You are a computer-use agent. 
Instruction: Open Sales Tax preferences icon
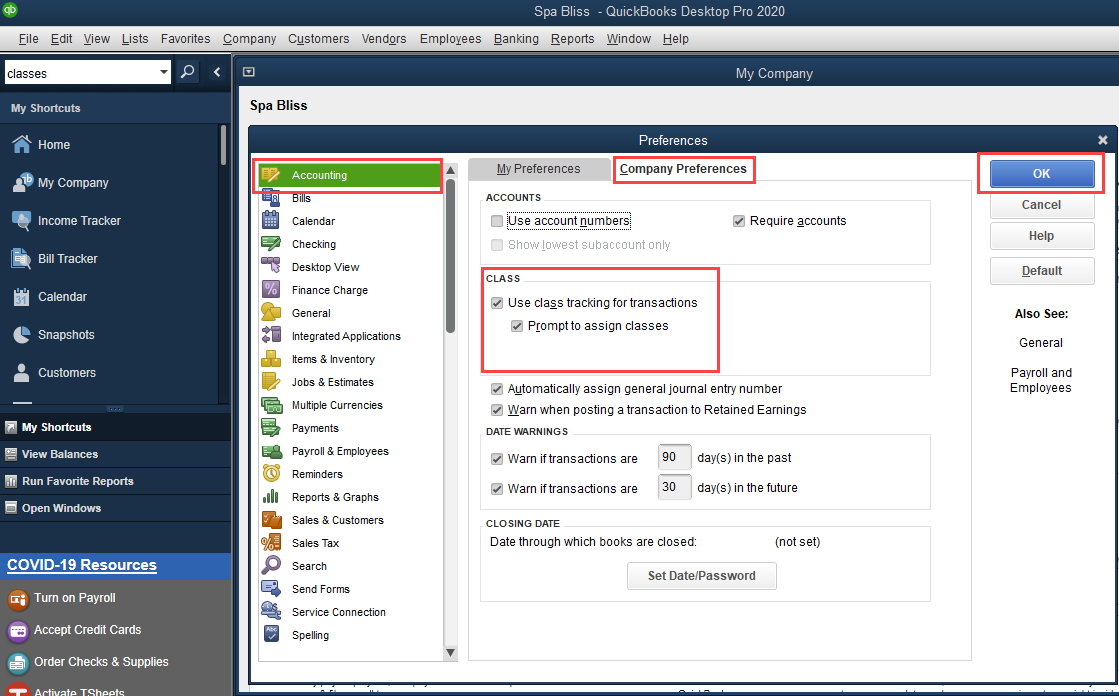(270, 543)
